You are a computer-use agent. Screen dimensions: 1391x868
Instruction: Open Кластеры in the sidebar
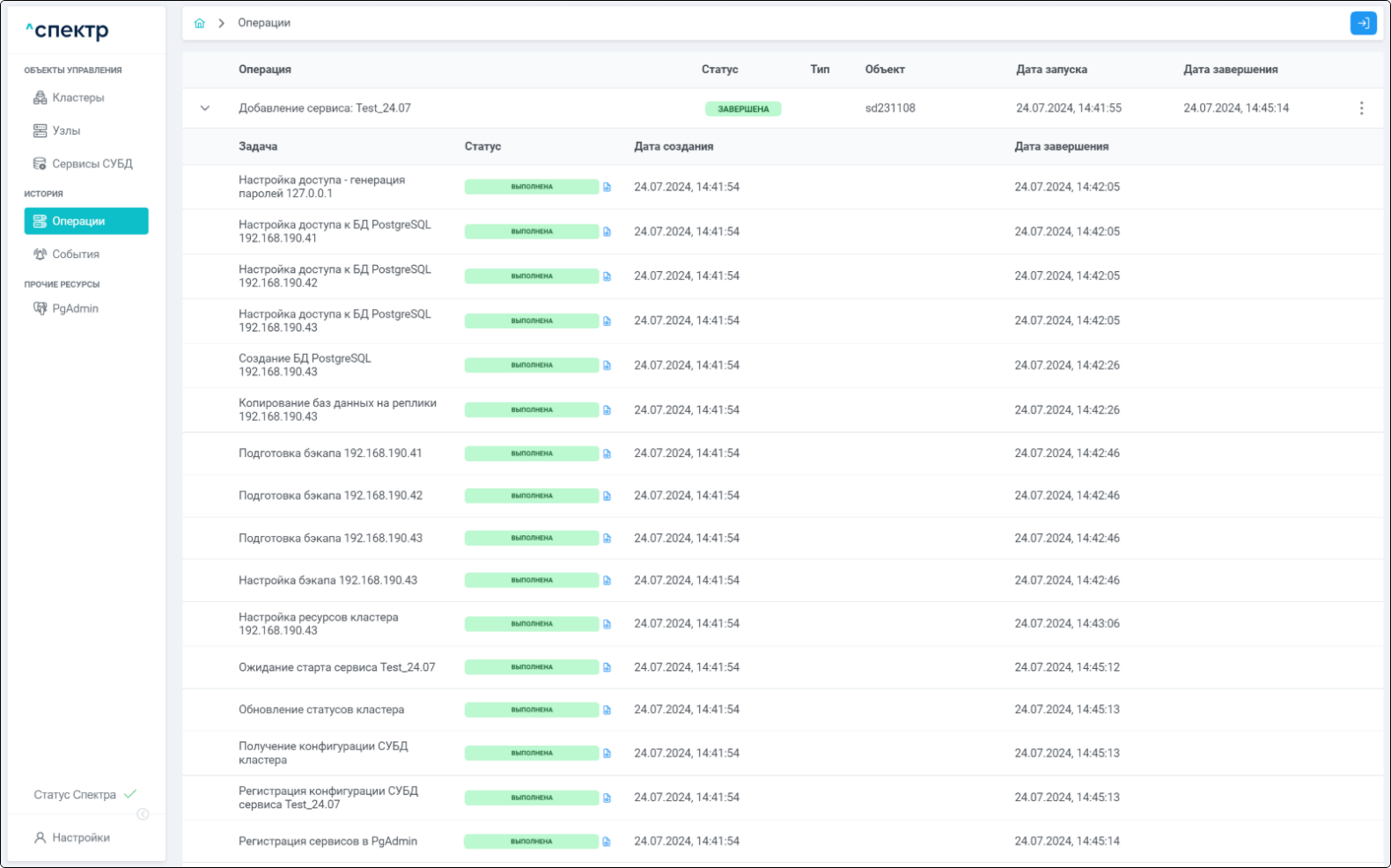click(77, 98)
